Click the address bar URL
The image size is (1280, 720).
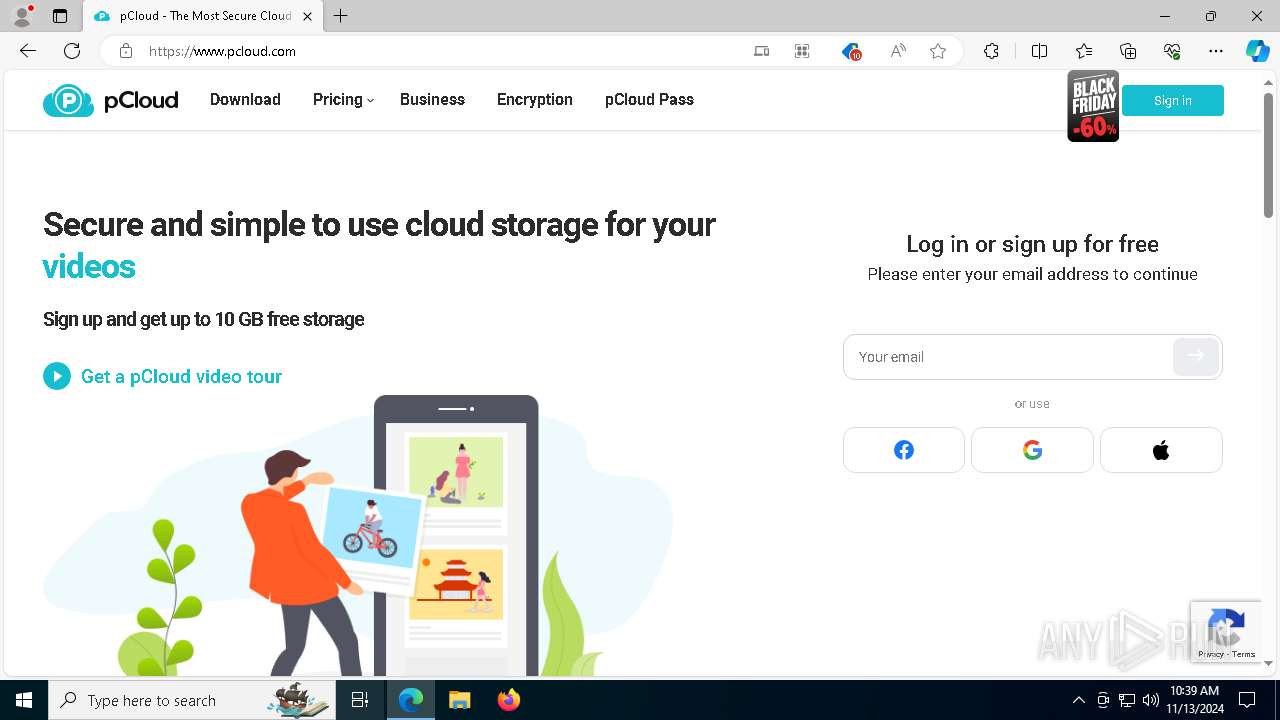(222, 51)
